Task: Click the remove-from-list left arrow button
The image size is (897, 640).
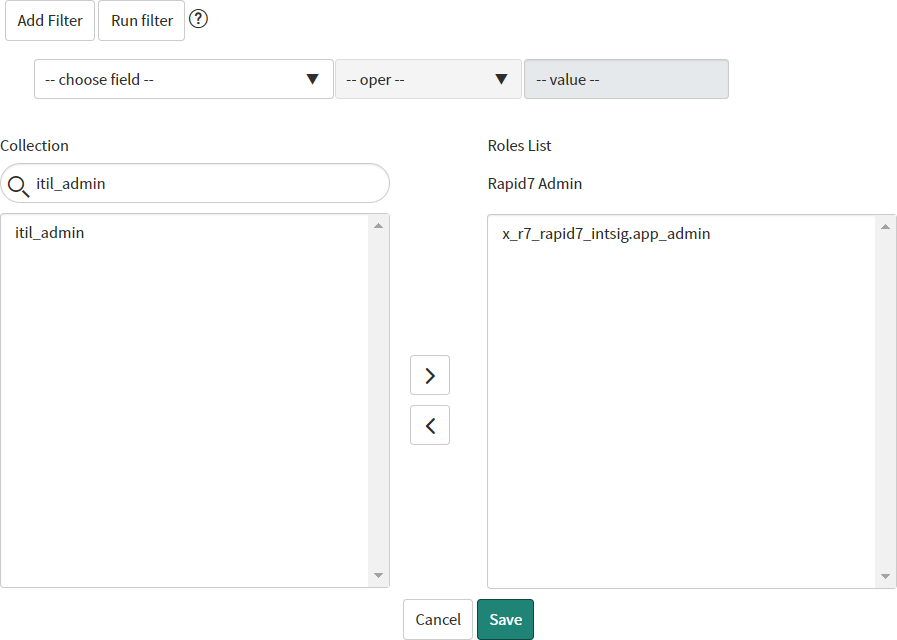Action: pyautogui.click(x=430, y=425)
